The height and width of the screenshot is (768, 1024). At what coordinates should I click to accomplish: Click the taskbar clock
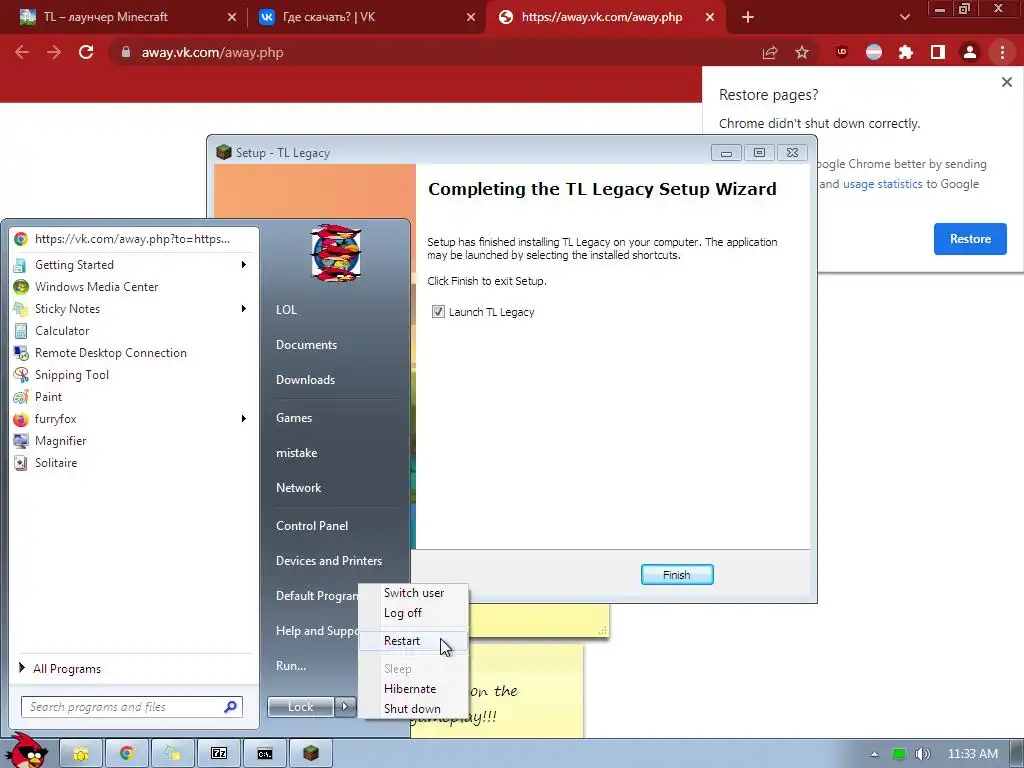972,754
